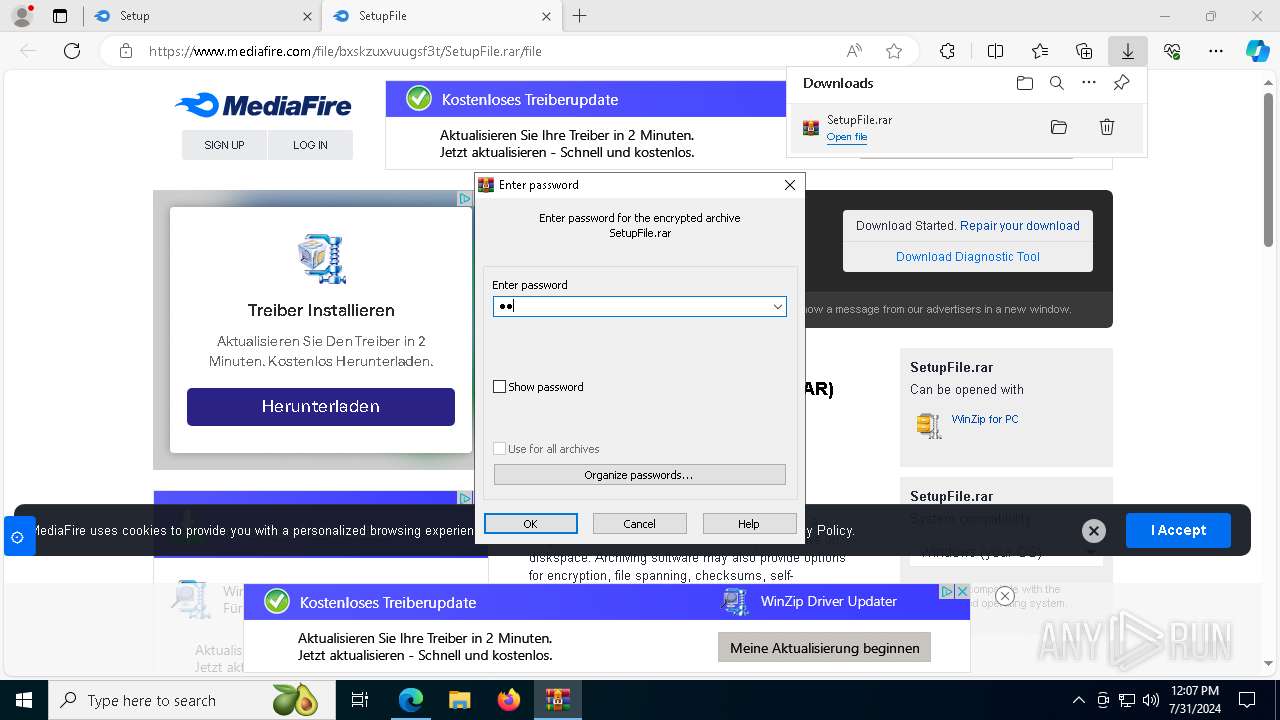Open Collections icon in toolbar
1280x720 pixels.
1084,51
